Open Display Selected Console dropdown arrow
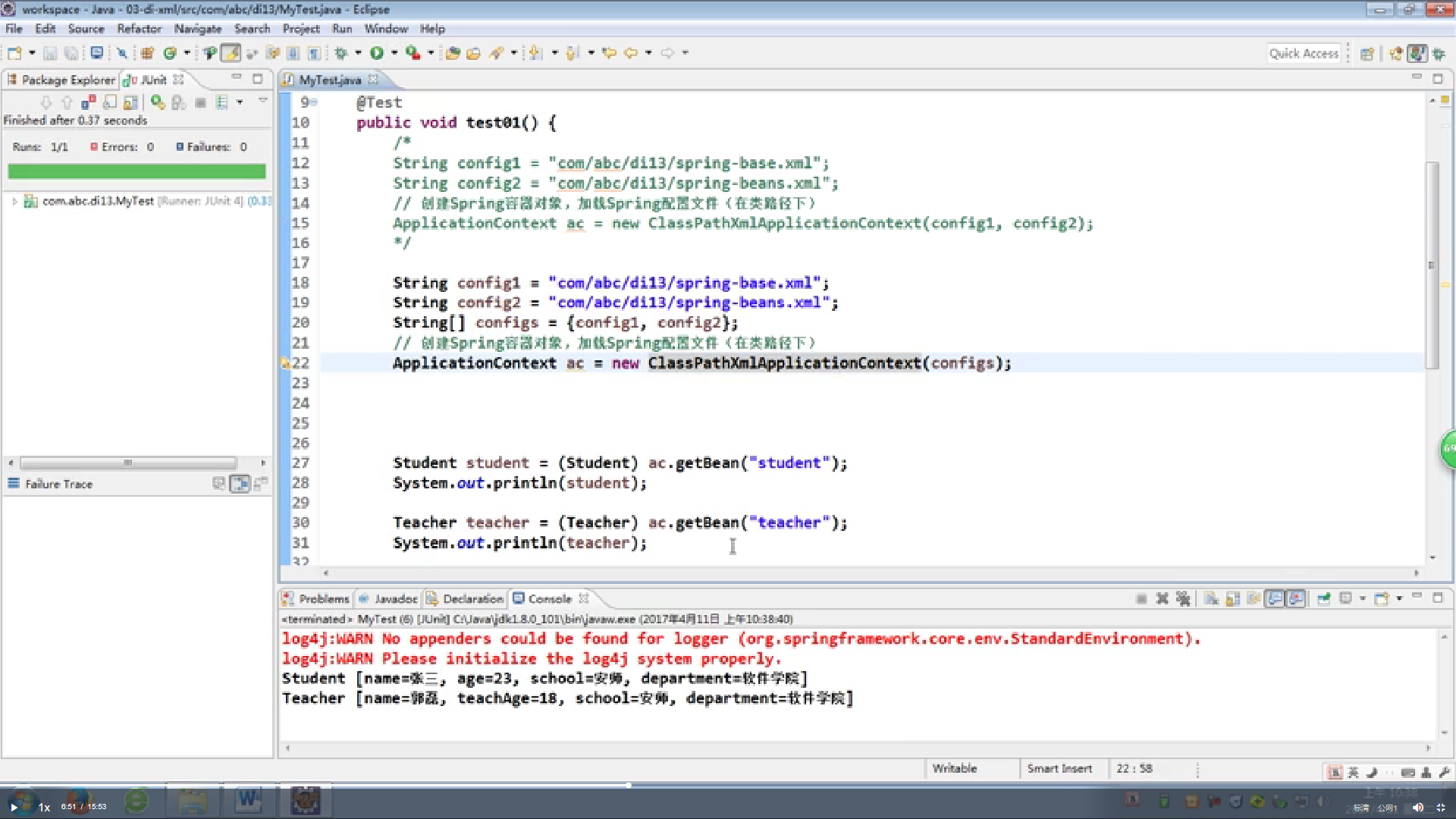This screenshot has width=1456, height=819. point(1363,599)
